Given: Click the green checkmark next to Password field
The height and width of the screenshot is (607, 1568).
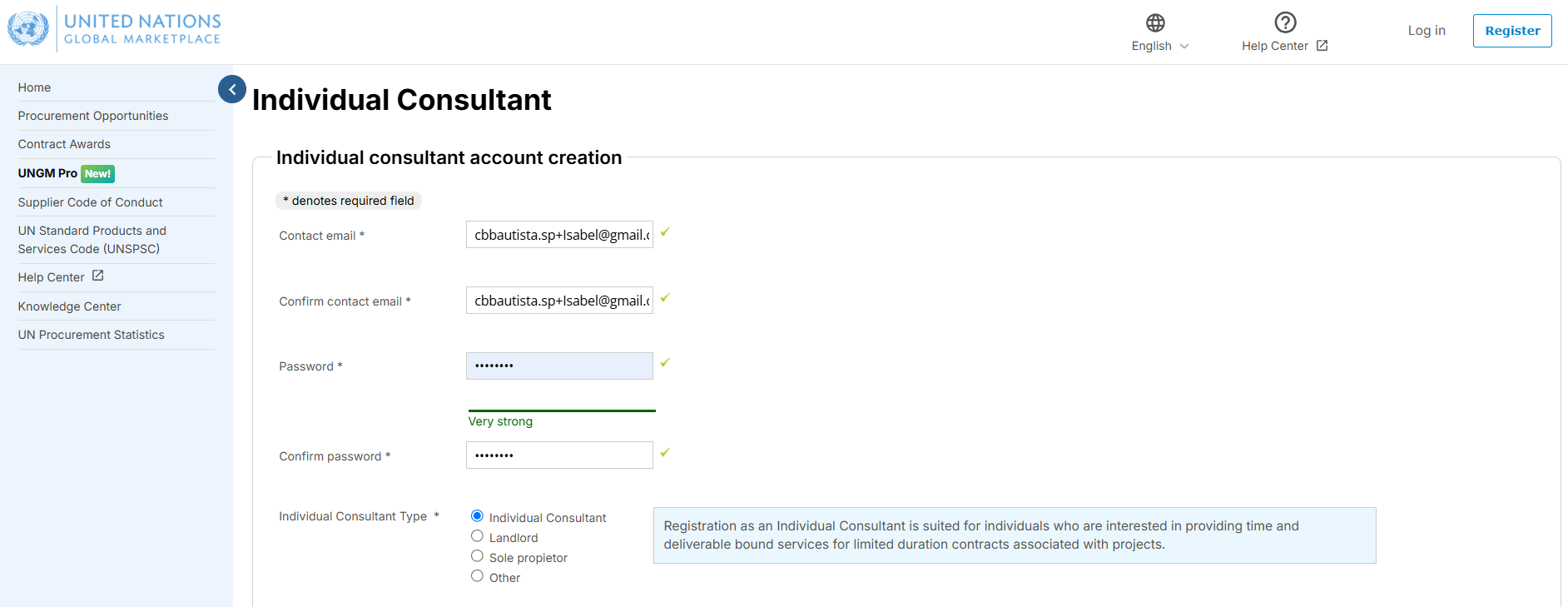Looking at the screenshot, I should [665, 363].
